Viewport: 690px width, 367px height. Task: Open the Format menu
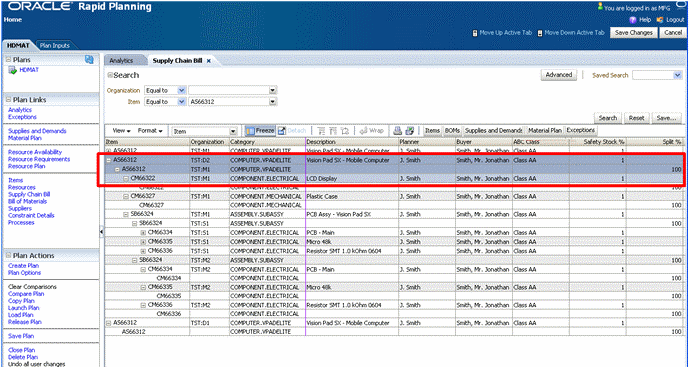[150, 131]
